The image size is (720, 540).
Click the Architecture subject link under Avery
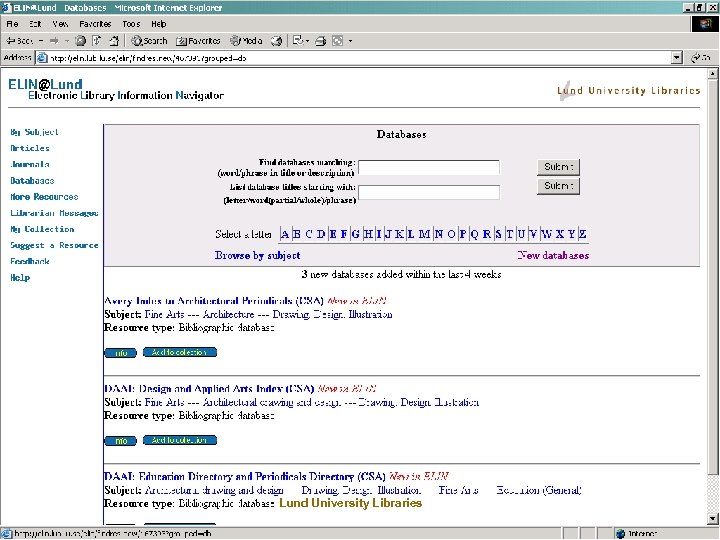tap(228, 315)
